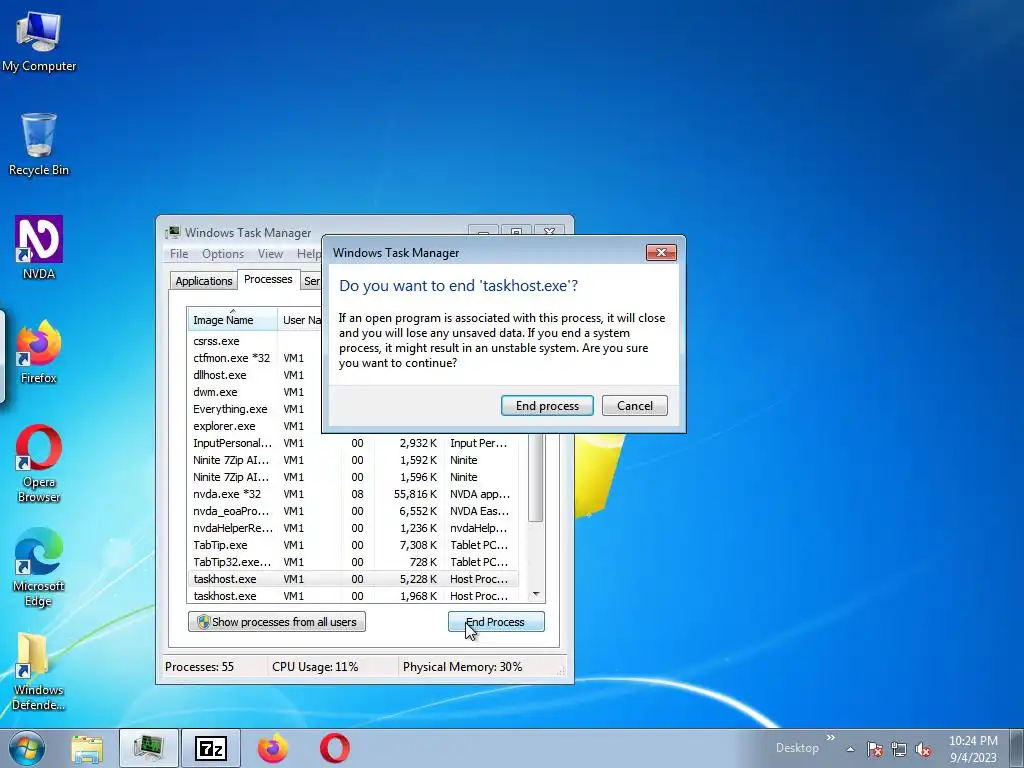Select Ninite row with 1,596 K memory
Viewport: 1024px width, 768px height.
click(x=353, y=477)
